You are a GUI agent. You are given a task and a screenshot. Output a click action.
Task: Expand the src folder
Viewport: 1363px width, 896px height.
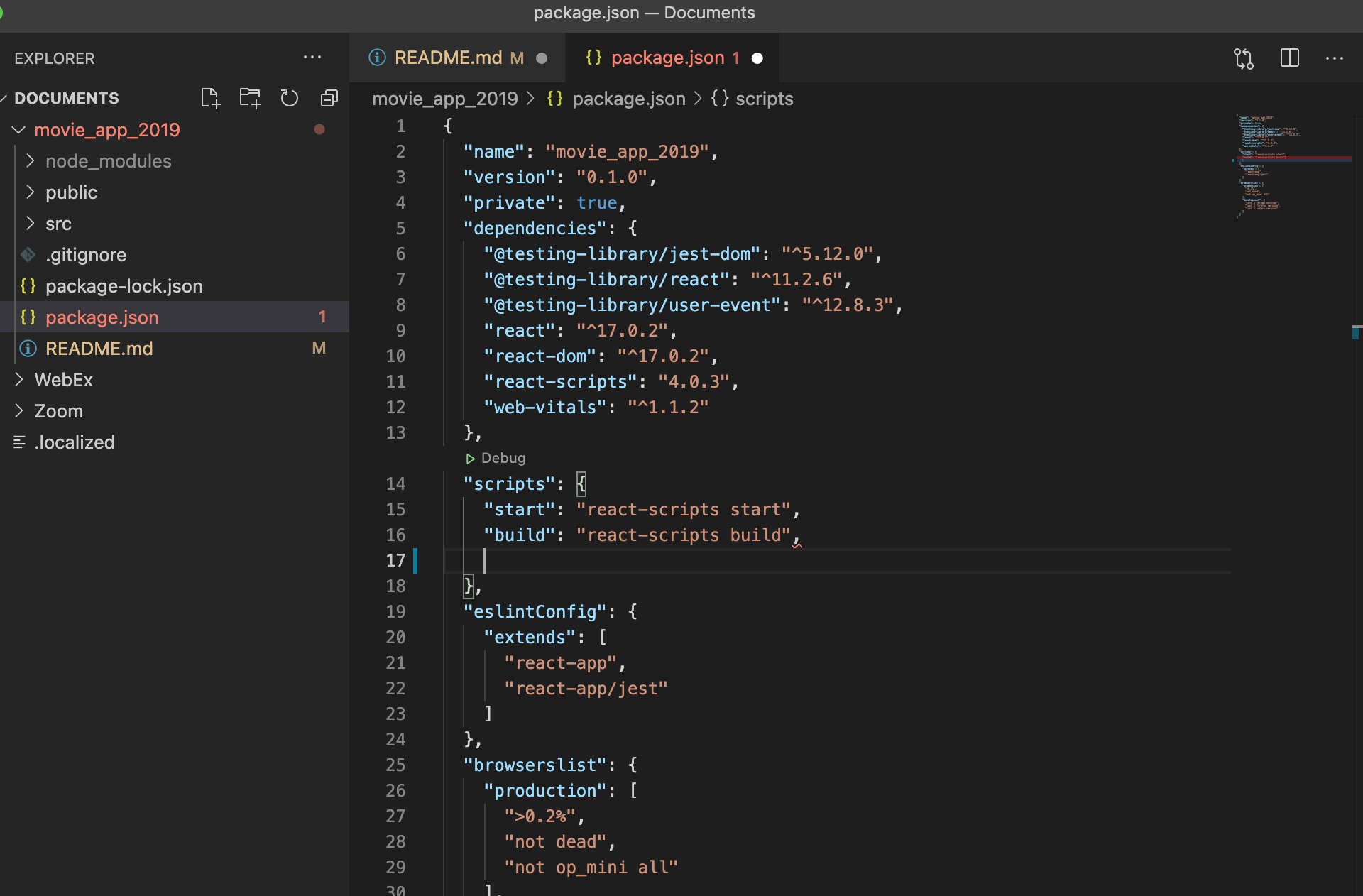click(30, 223)
